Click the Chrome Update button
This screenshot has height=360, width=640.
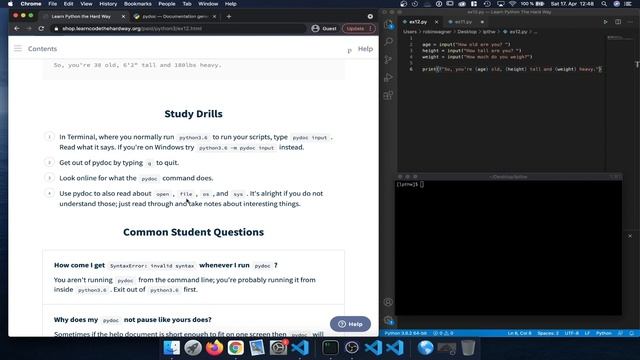tap(358, 29)
